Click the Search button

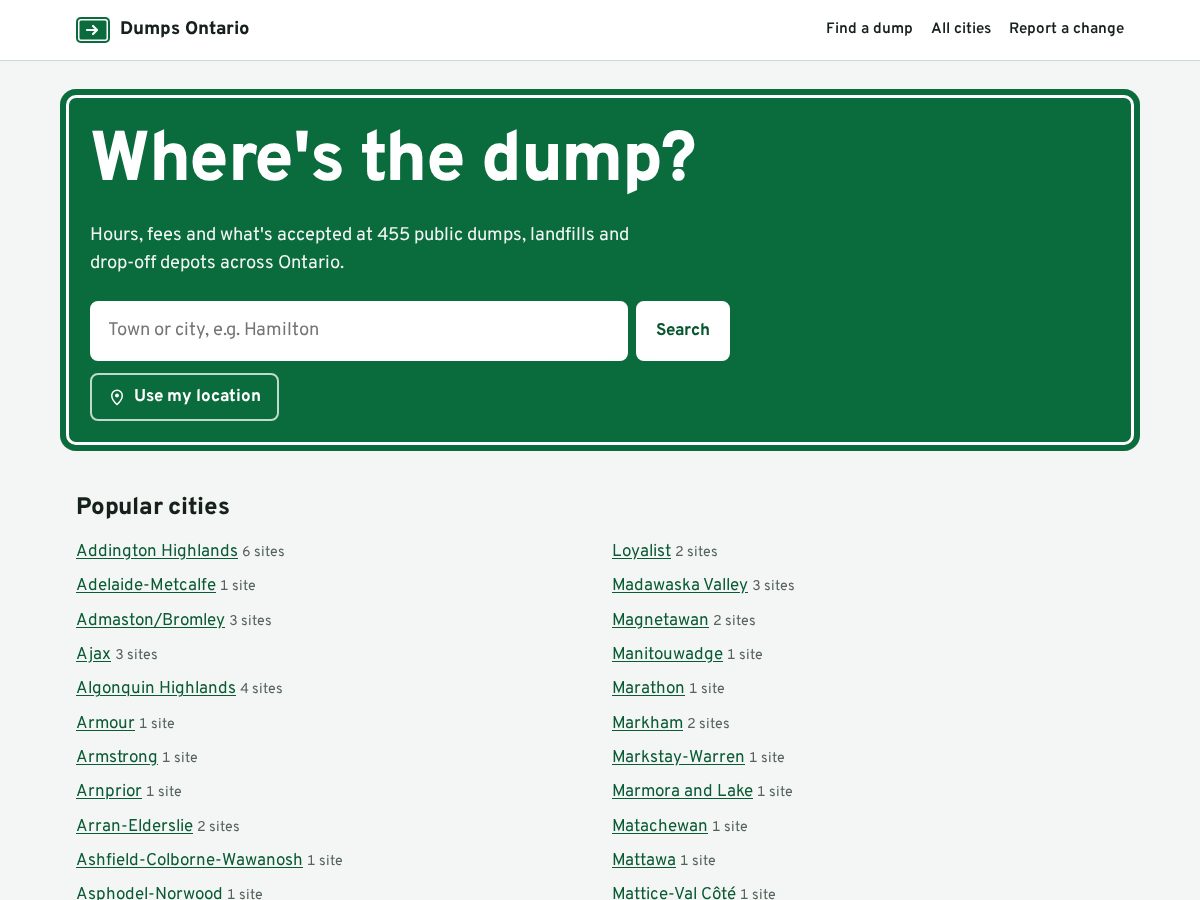pos(683,331)
